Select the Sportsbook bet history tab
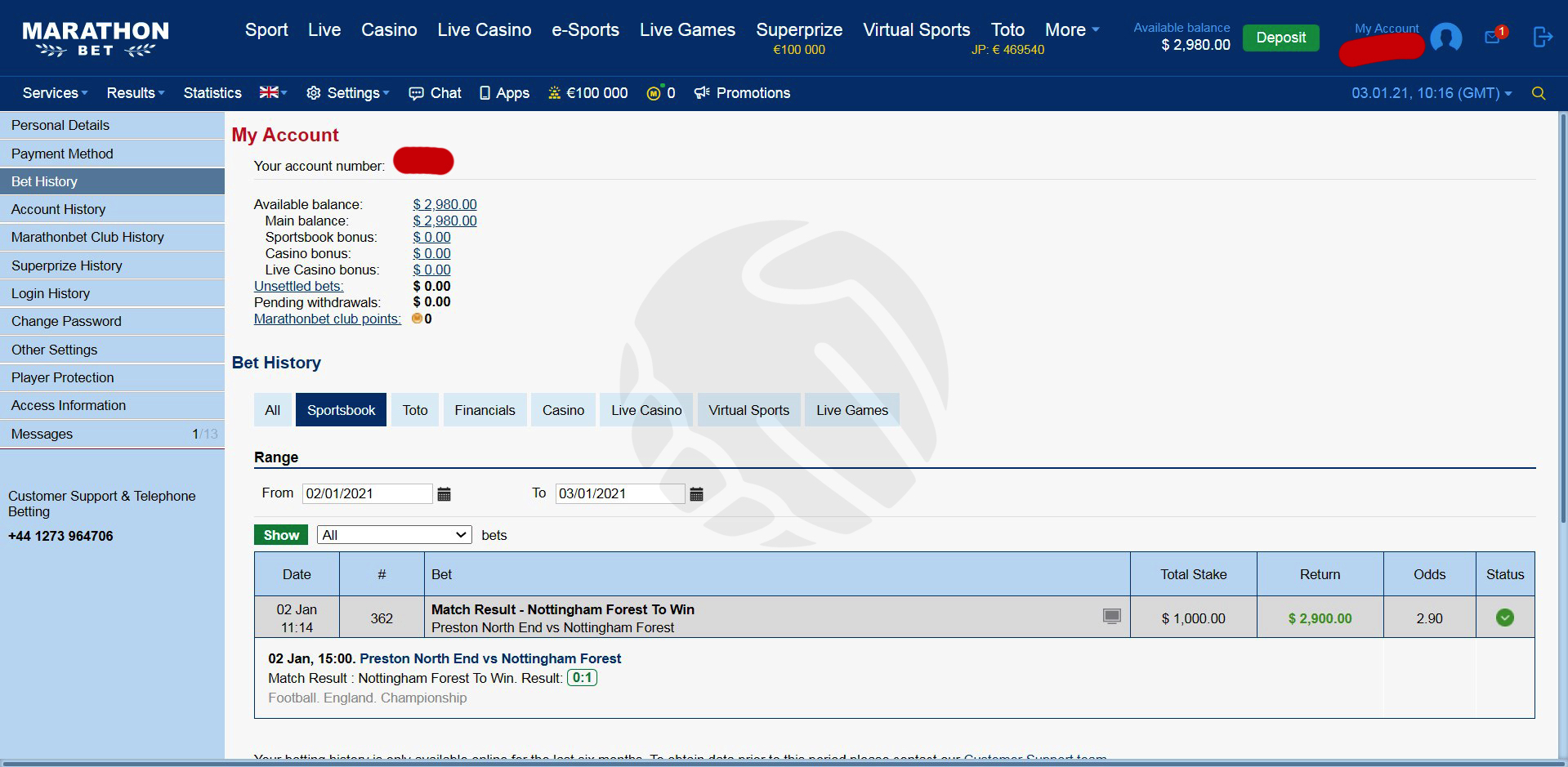 coord(341,410)
